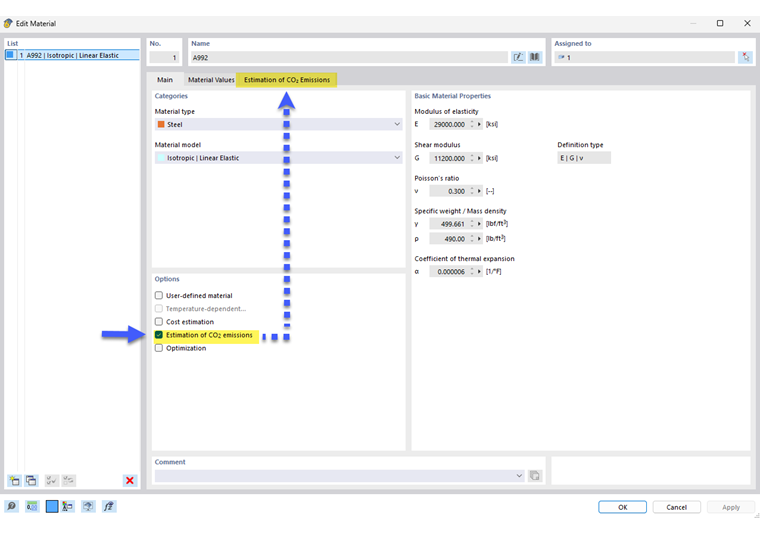Click the spinner arrows on modulus E field
Image resolution: width=760 pixels, height=535 pixels.
(x=472, y=125)
